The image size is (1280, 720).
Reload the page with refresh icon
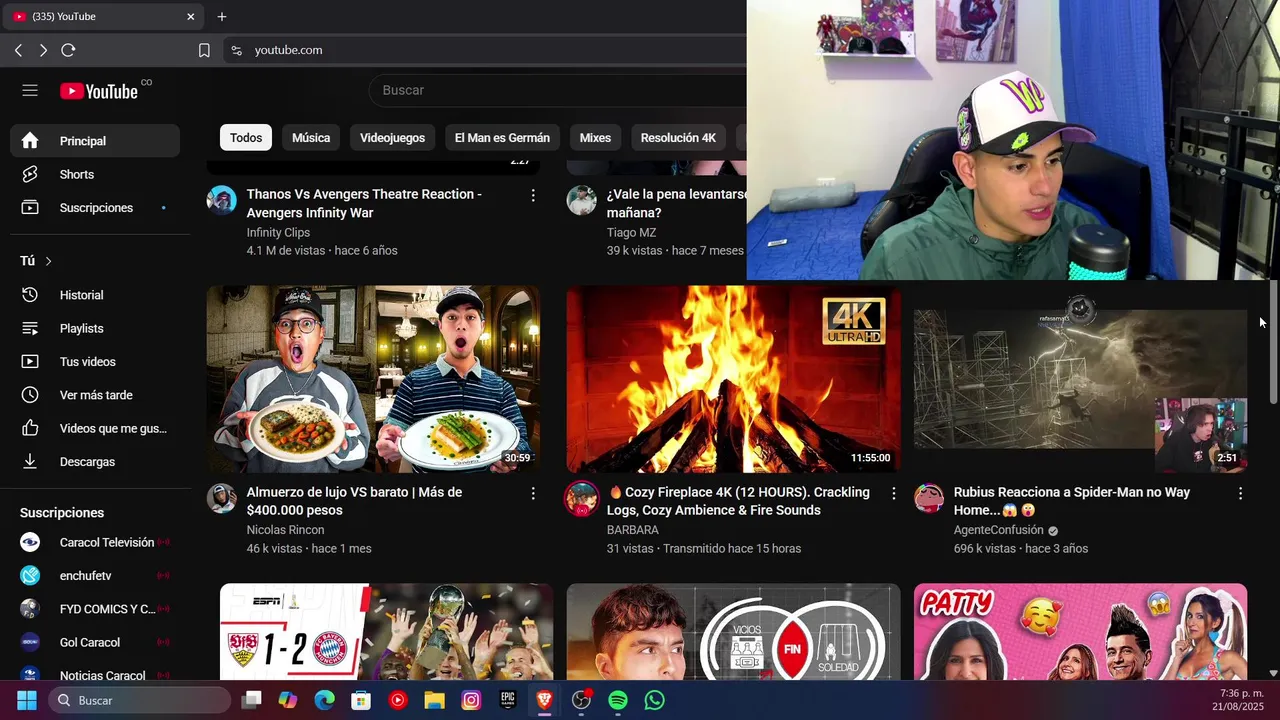click(x=68, y=50)
